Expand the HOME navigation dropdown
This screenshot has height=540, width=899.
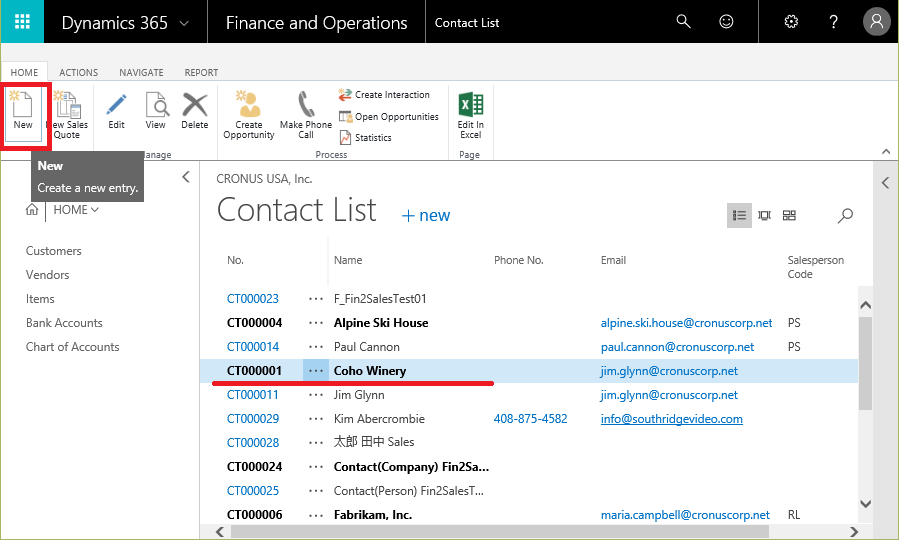coord(95,210)
